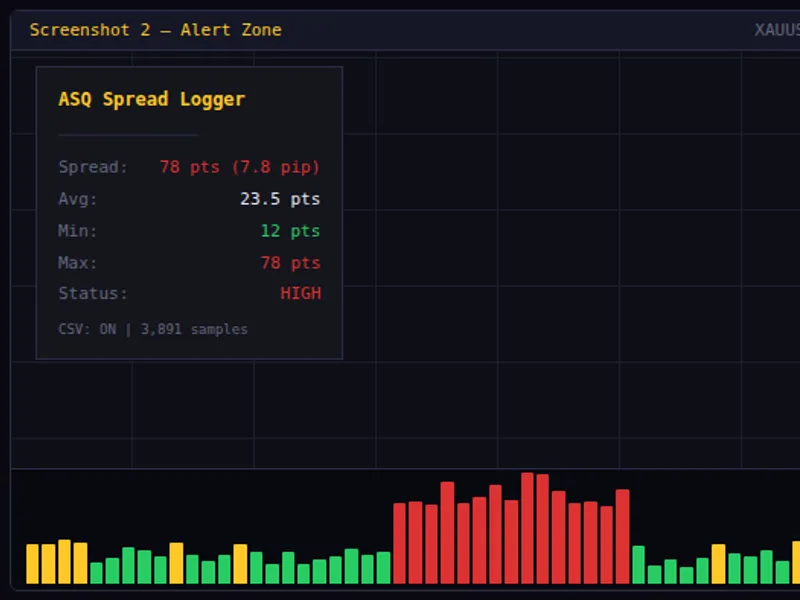This screenshot has height=600, width=800.
Task: Click the 'Min:' label
Action: [x=78, y=231]
